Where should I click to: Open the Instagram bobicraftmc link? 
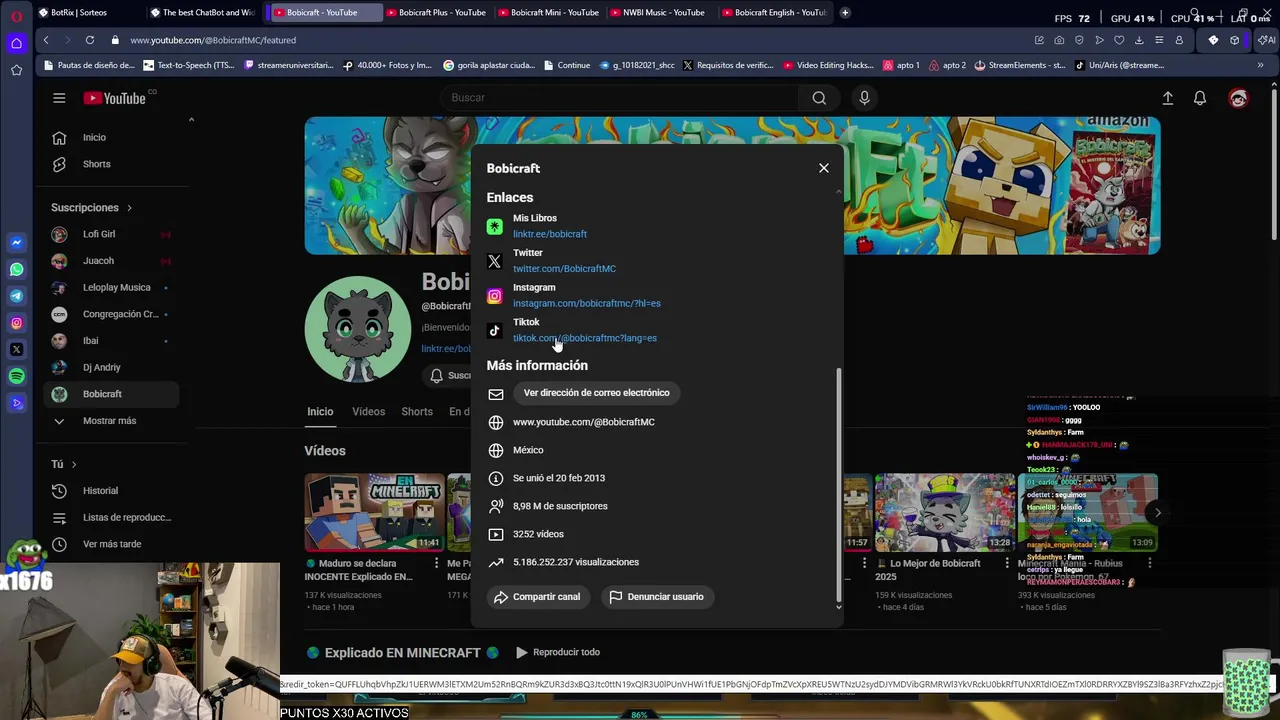click(x=587, y=303)
